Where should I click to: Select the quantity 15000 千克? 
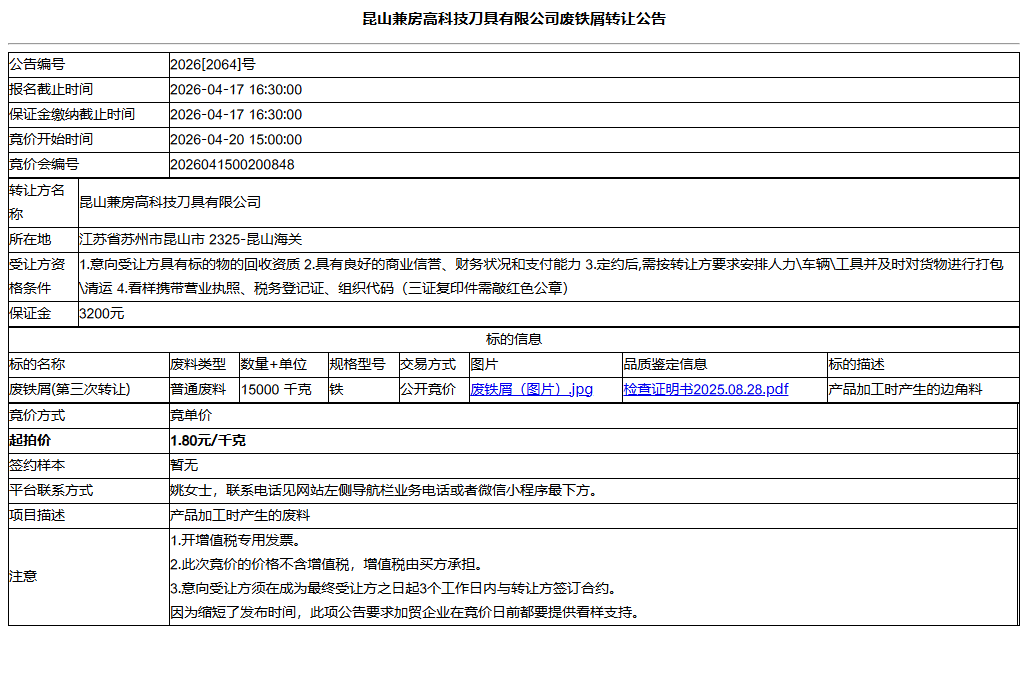pos(276,389)
